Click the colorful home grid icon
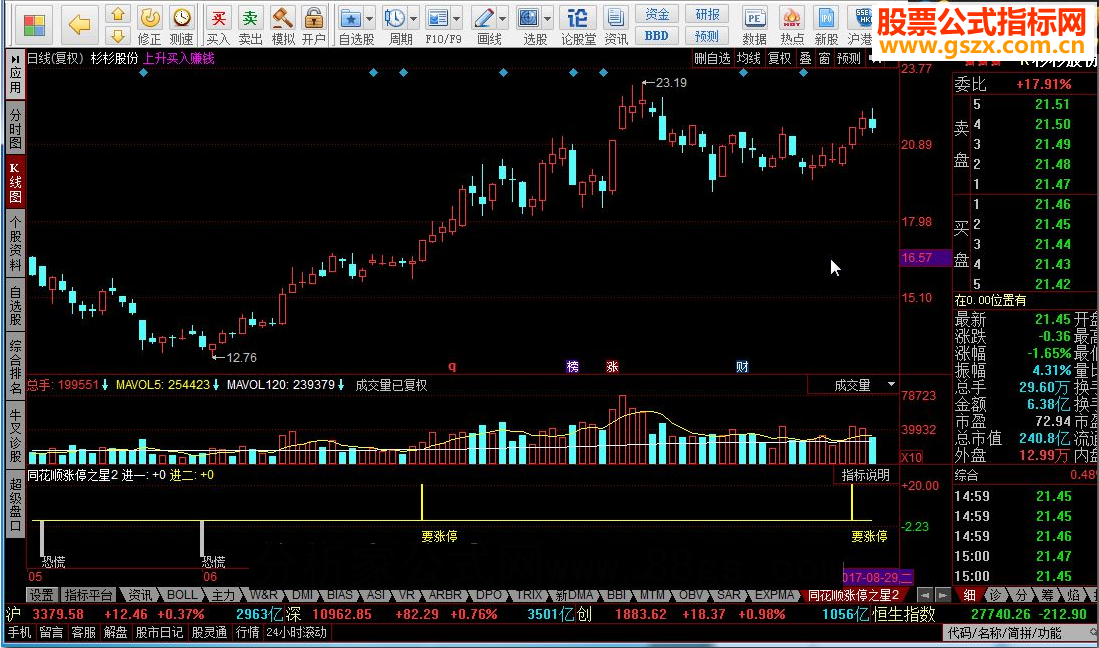The image size is (1099, 648). [34, 25]
